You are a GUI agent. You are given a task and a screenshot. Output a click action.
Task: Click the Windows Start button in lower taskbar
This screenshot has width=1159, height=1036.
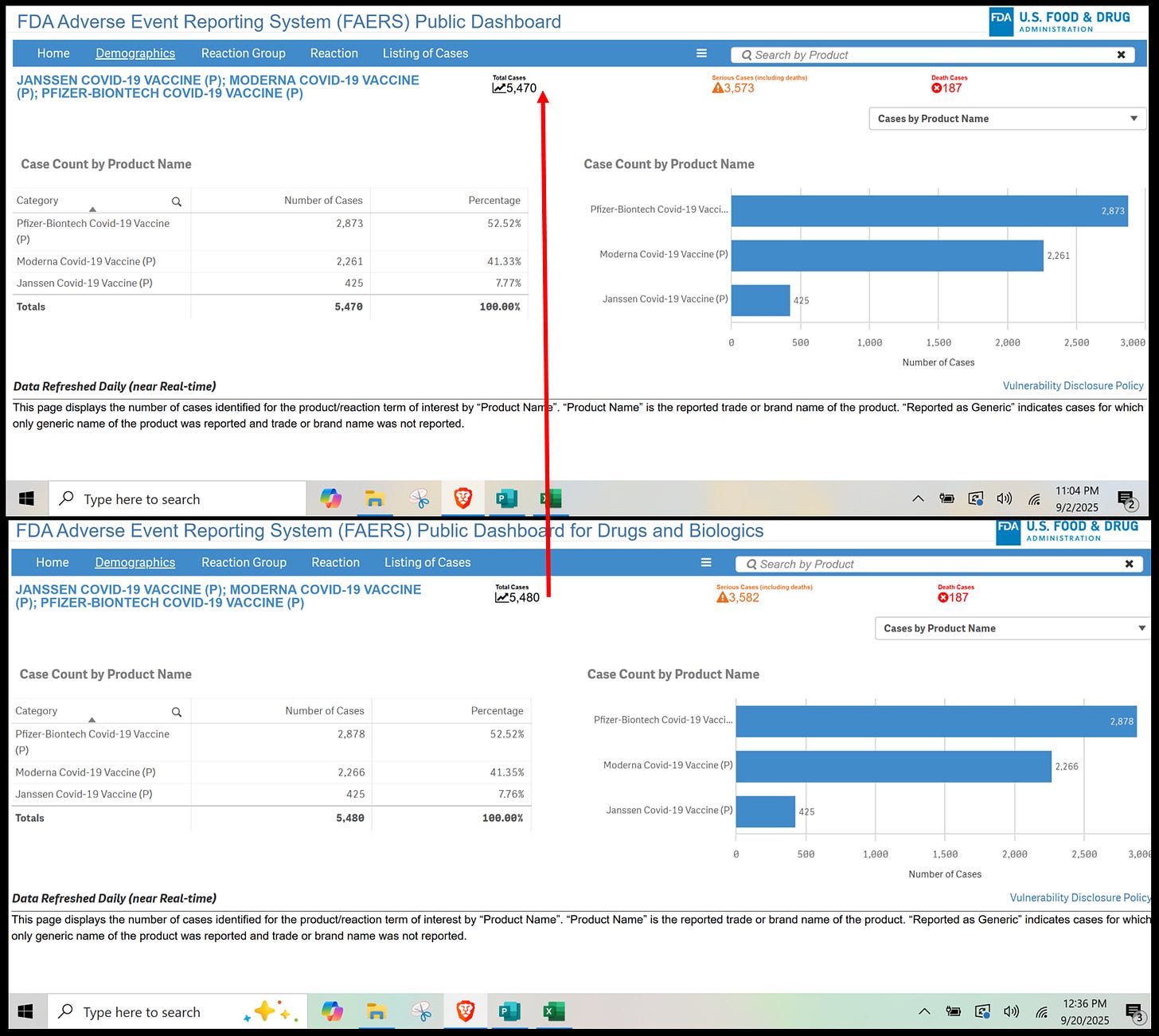pyautogui.click(x=25, y=1011)
